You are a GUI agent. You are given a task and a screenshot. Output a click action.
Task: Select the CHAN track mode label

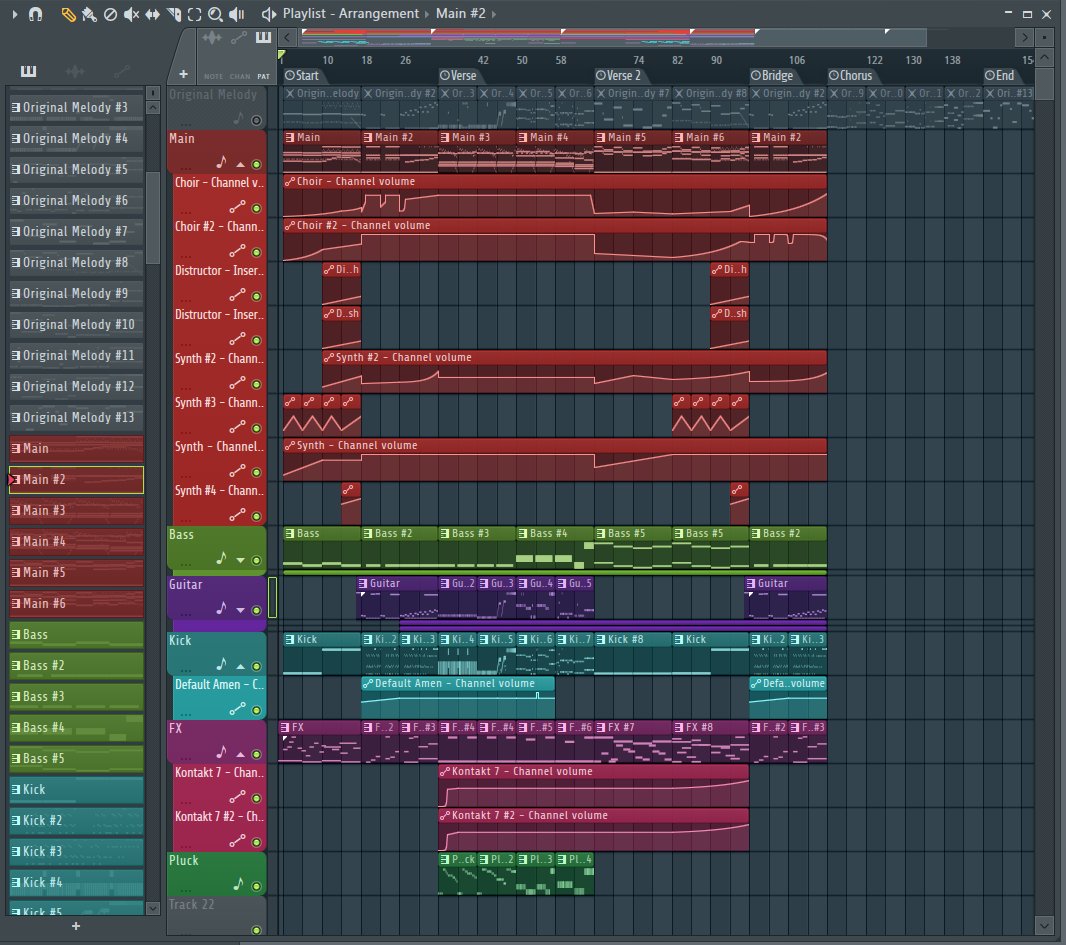pyautogui.click(x=240, y=77)
